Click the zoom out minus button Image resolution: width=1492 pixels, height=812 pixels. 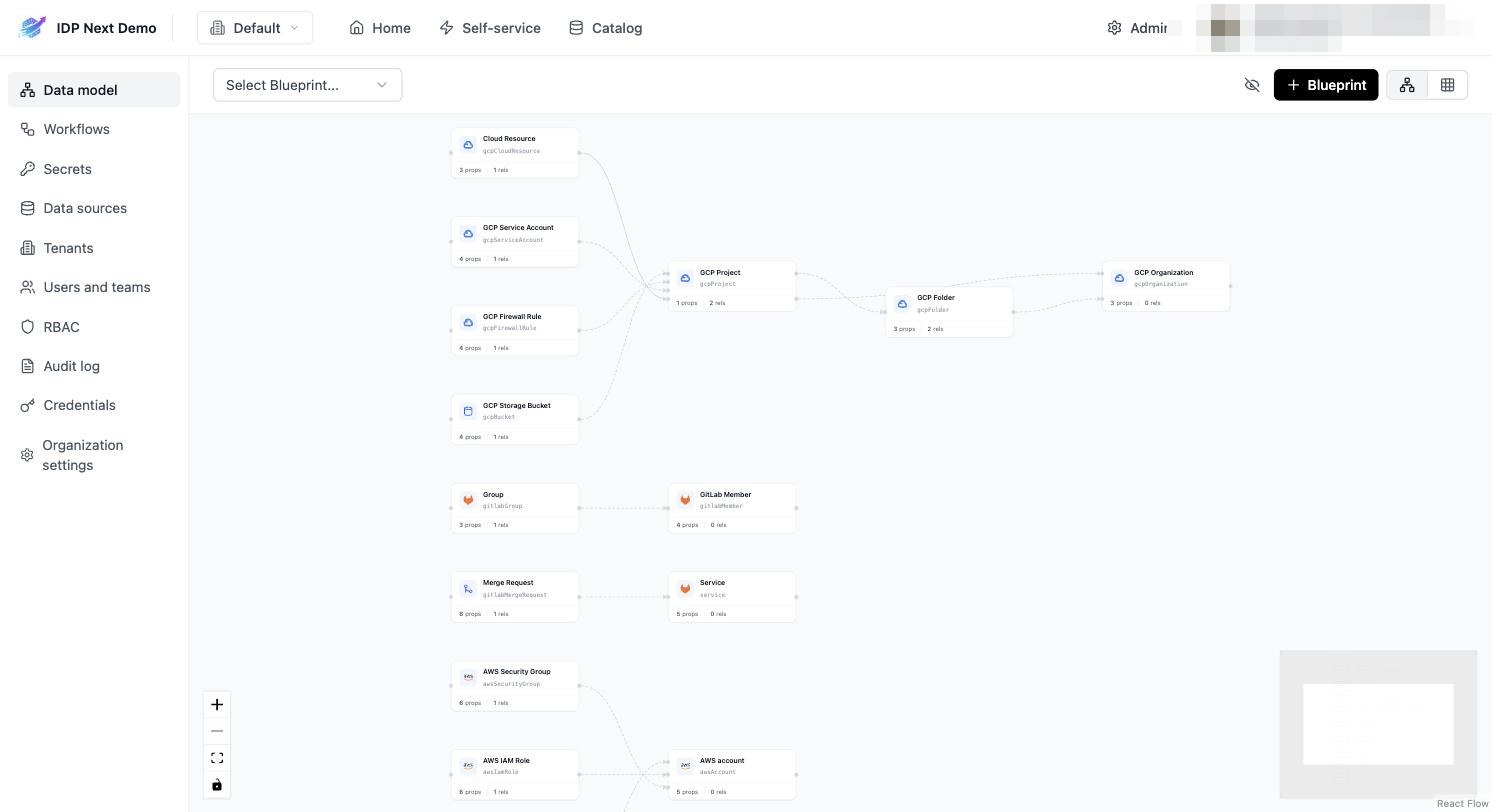click(x=217, y=731)
